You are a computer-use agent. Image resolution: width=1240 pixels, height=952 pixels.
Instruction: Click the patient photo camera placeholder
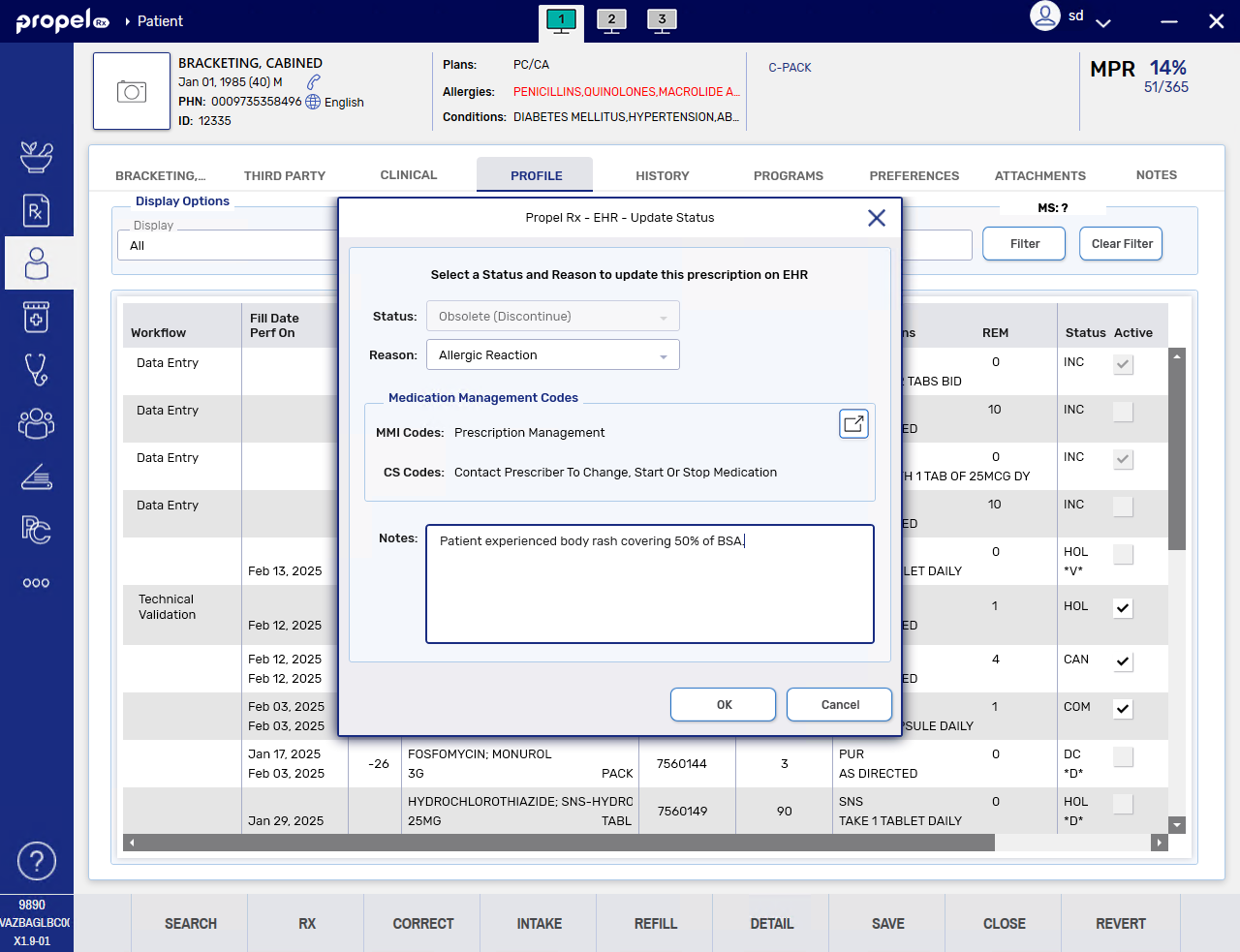(132, 92)
